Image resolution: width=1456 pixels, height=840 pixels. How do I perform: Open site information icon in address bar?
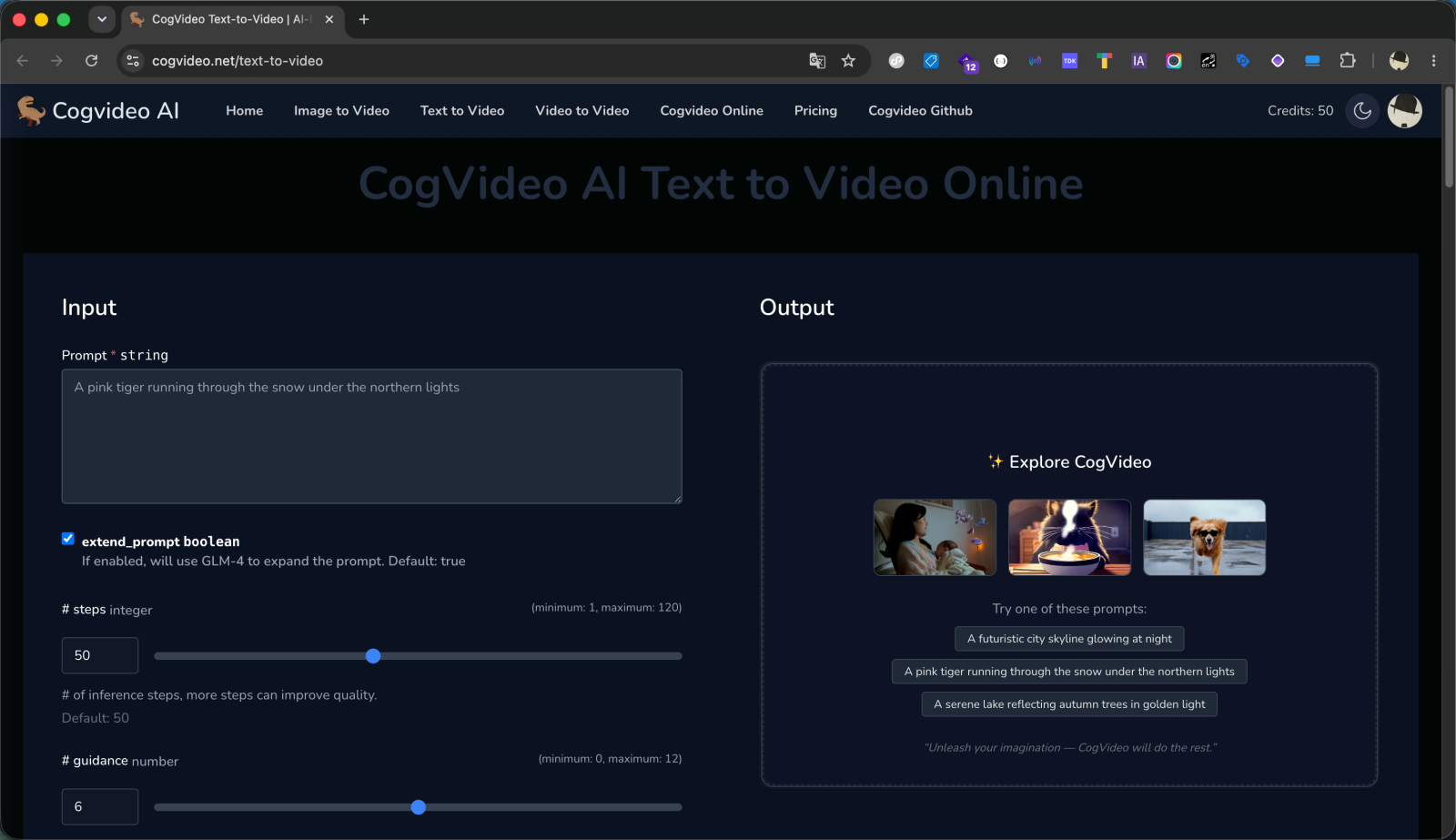[x=133, y=61]
